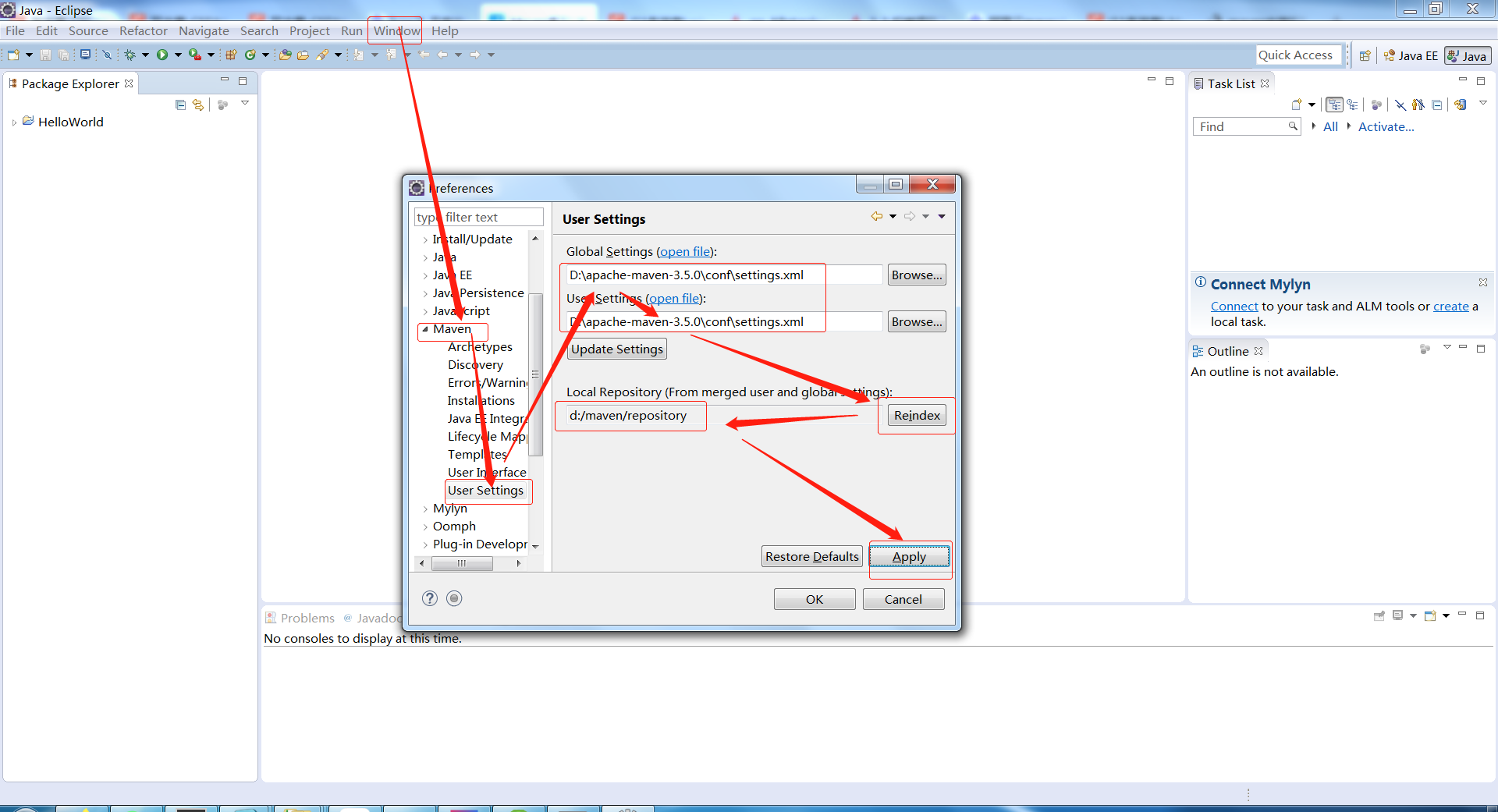
Task: Click the record preferences icon beside help
Action: [x=454, y=598]
